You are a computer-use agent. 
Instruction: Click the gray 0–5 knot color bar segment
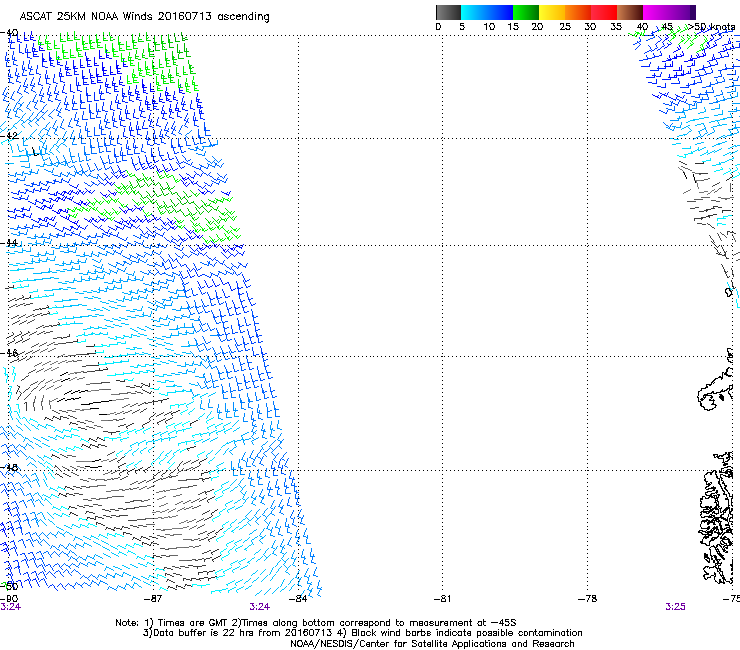(x=448, y=12)
